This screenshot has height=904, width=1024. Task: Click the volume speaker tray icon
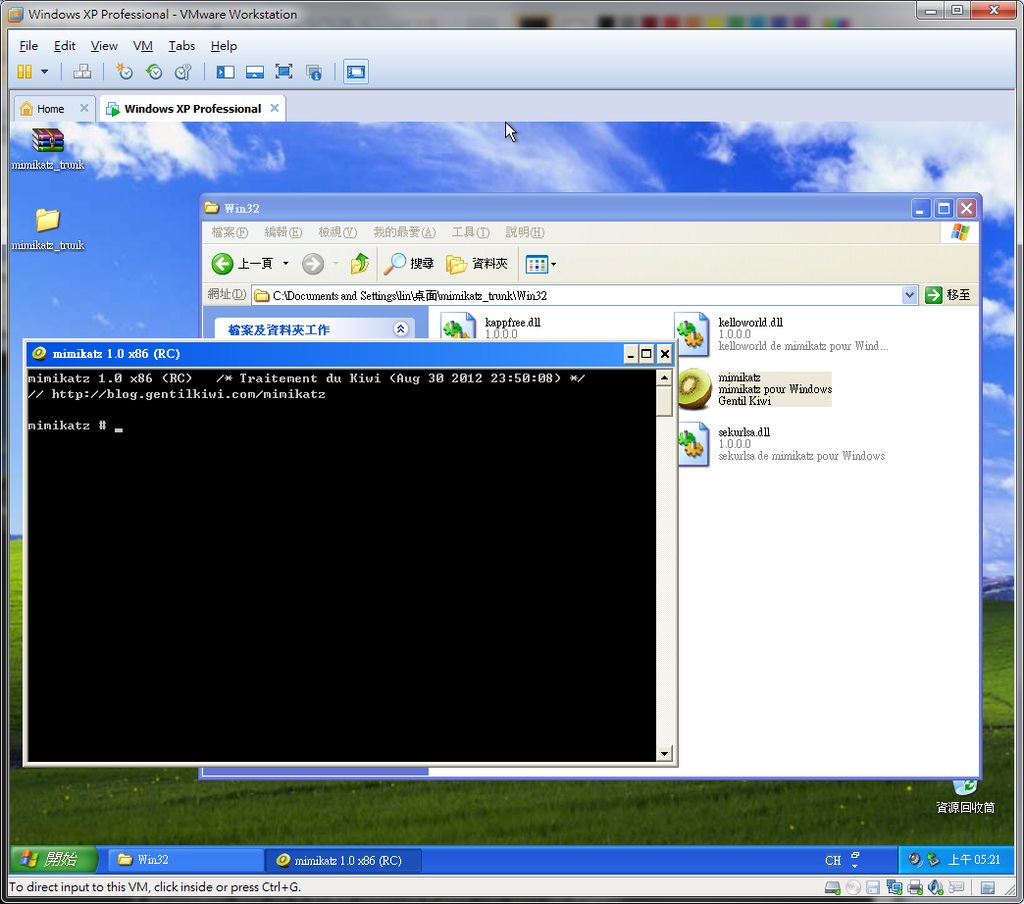click(x=915, y=860)
